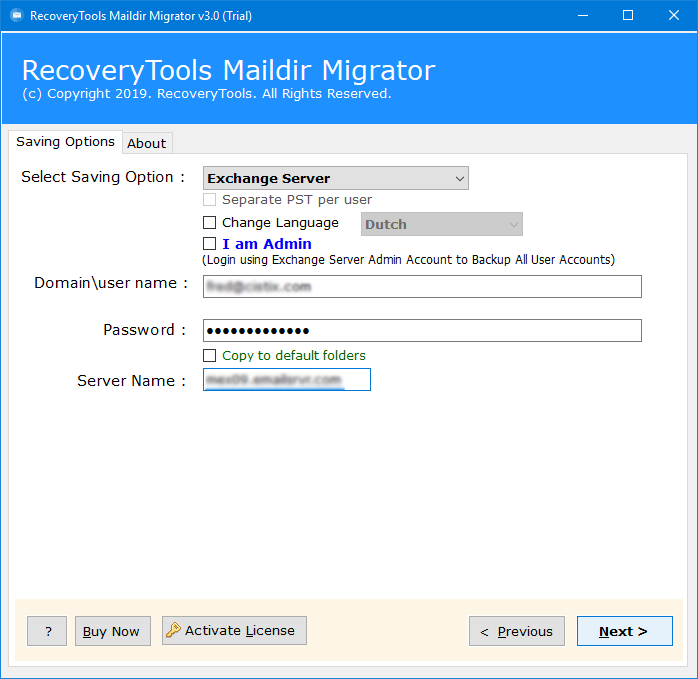Select the Saving Options tab
698x679 pixels.
(65, 142)
